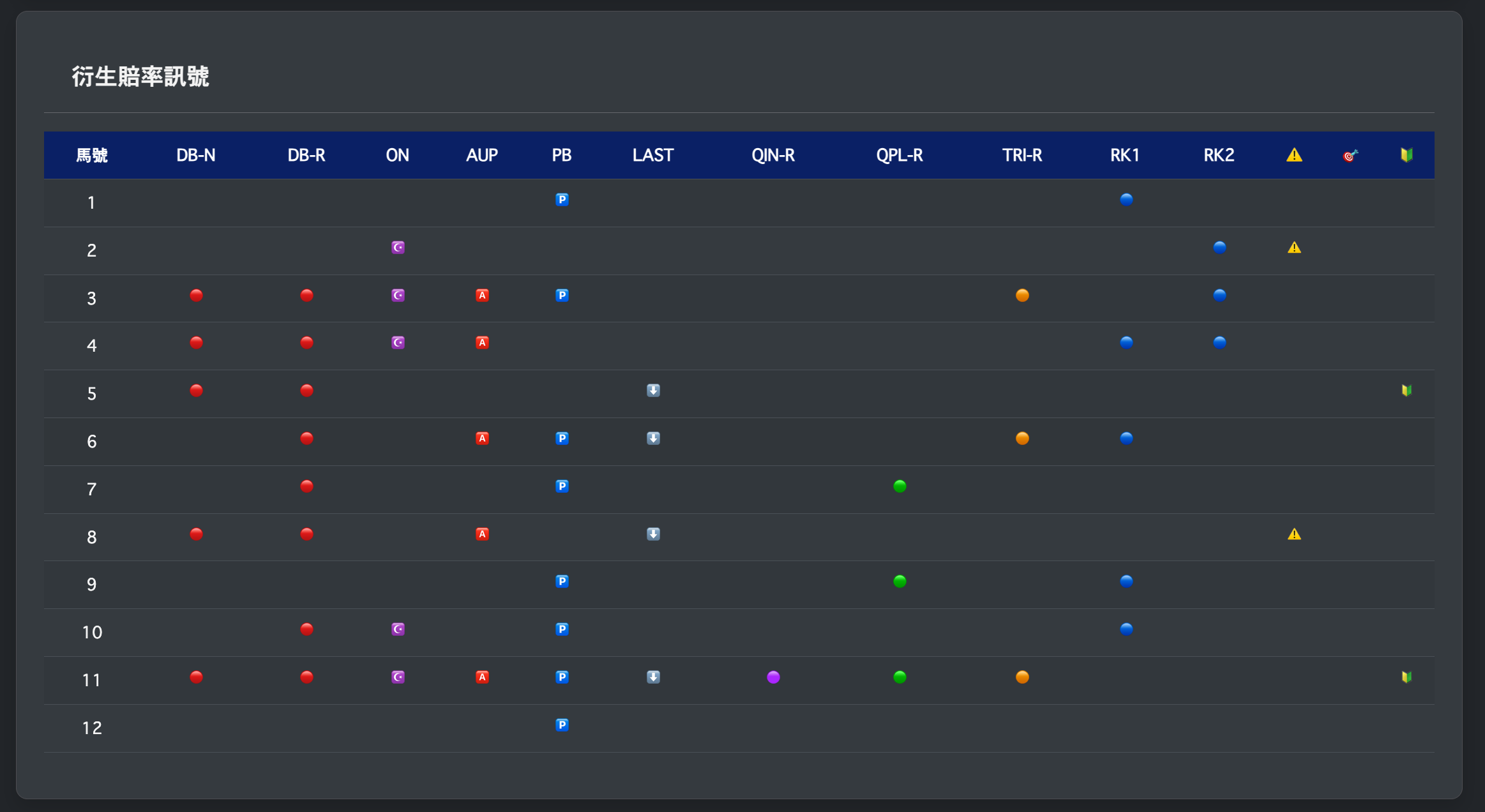Click the green QPL-R dot for horse 7
Image resolution: width=1485 pixels, height=812 pixels.
click(x=900, y=486)
